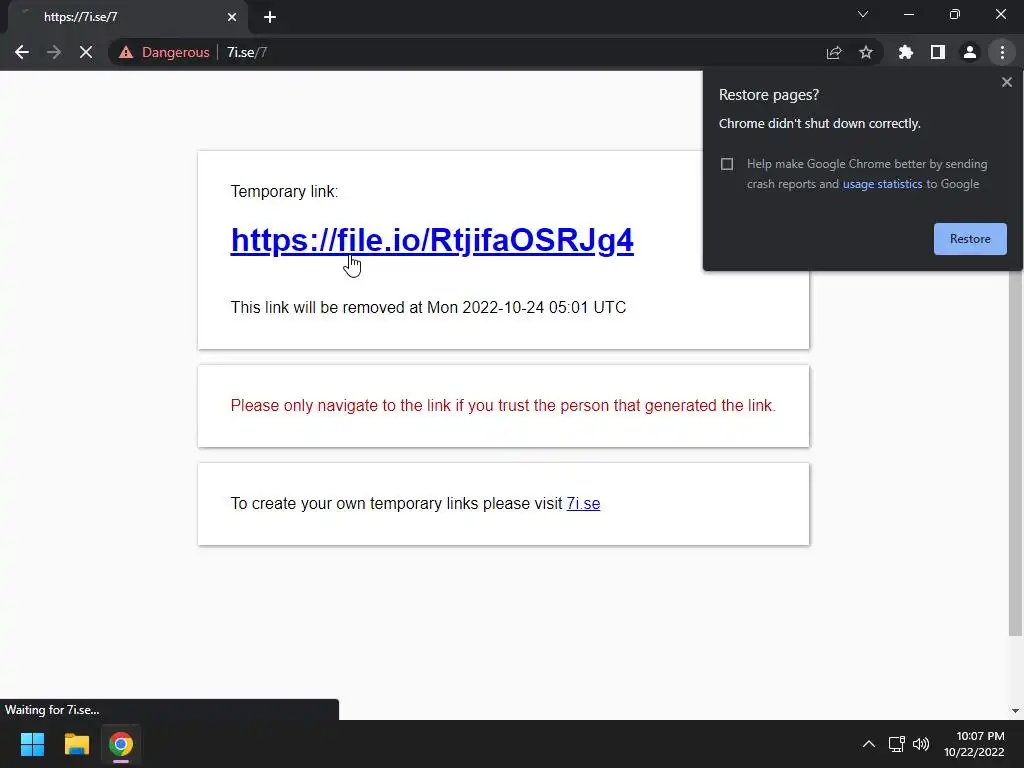
Task: Click the Chrome taskbar icon
Action: point(121,744)
